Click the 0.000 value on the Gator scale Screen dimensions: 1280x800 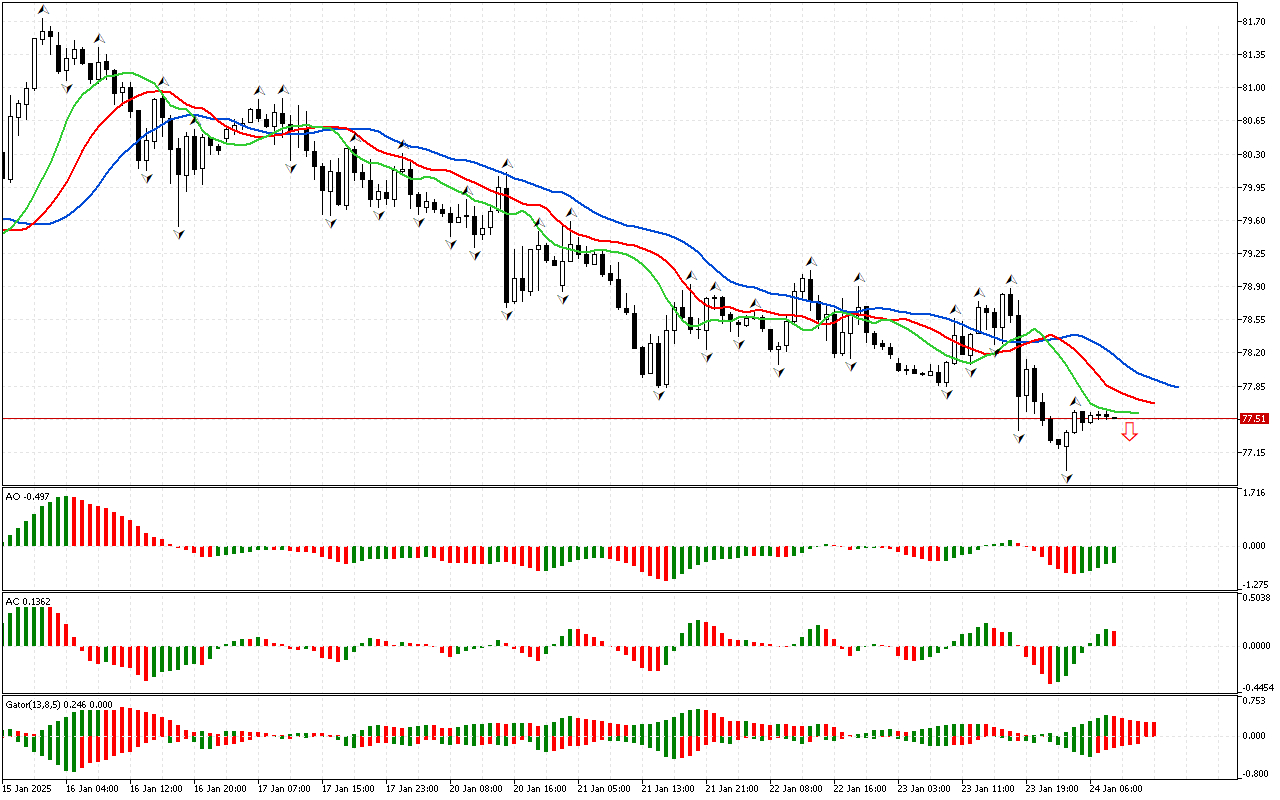point(1254,736)
